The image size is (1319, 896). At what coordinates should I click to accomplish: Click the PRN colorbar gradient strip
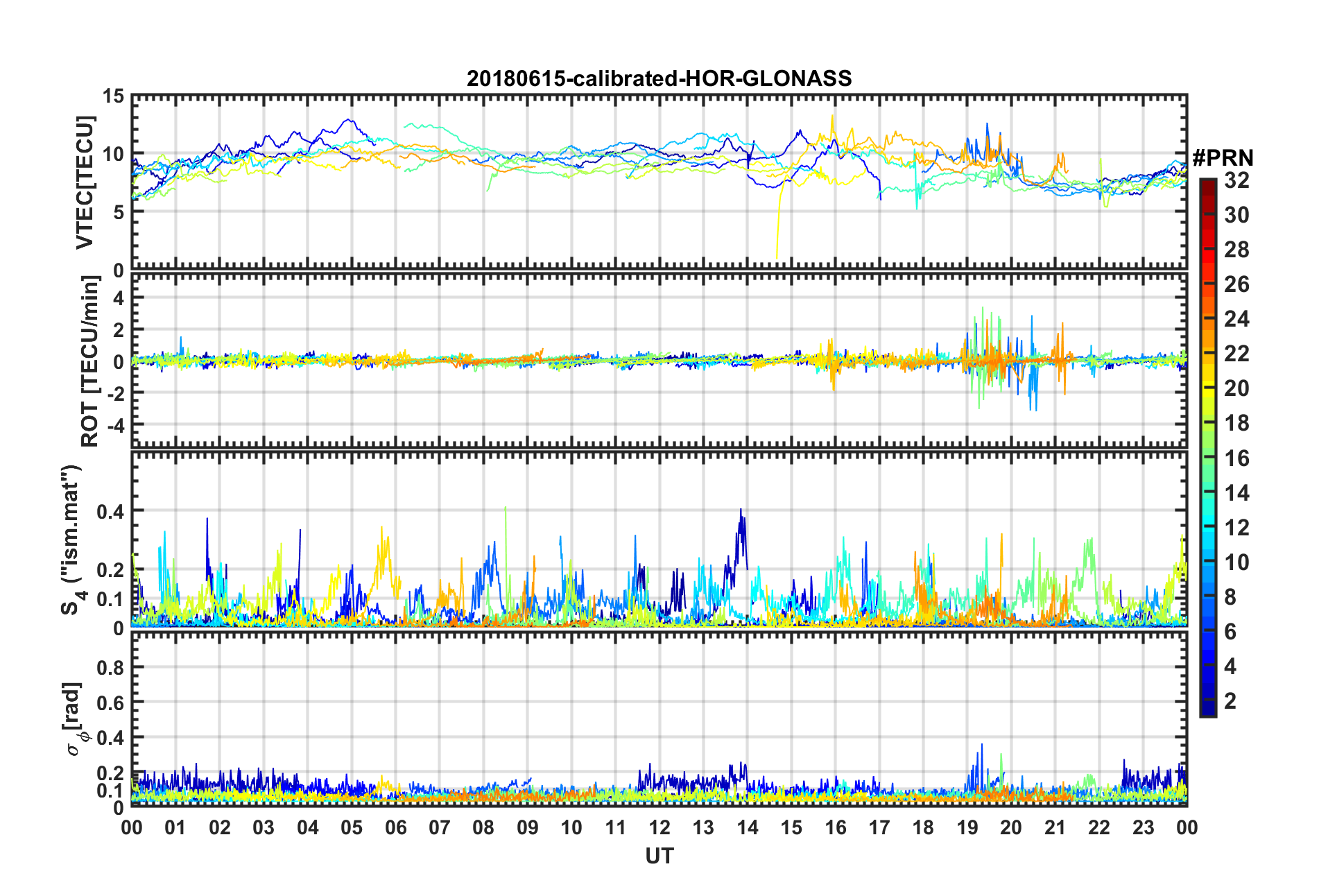pos(1207,448)
